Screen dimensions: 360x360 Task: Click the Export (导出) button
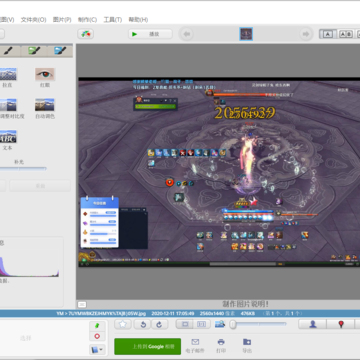click(247, 346)
